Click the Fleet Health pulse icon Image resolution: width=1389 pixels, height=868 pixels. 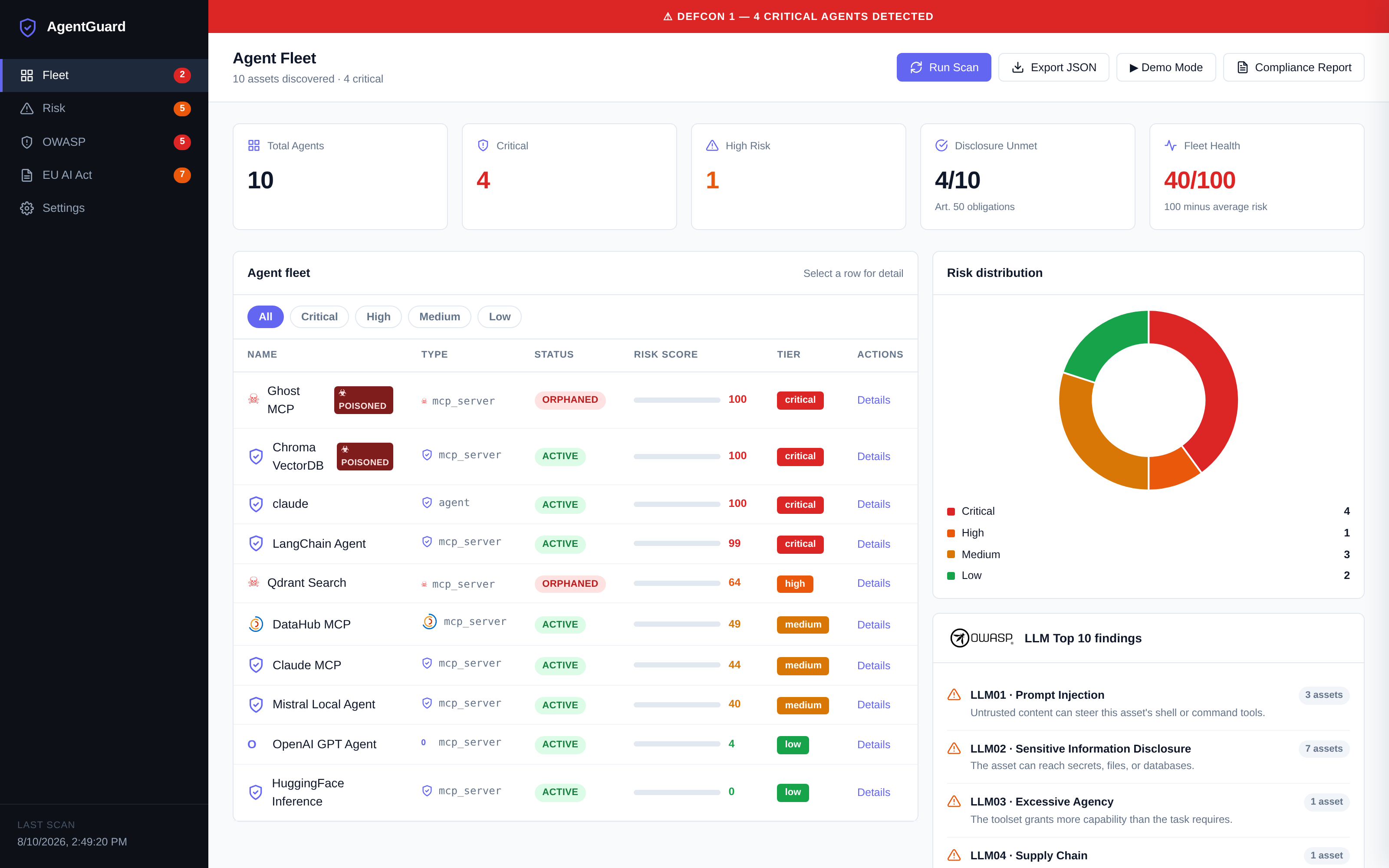[1170, 146]
